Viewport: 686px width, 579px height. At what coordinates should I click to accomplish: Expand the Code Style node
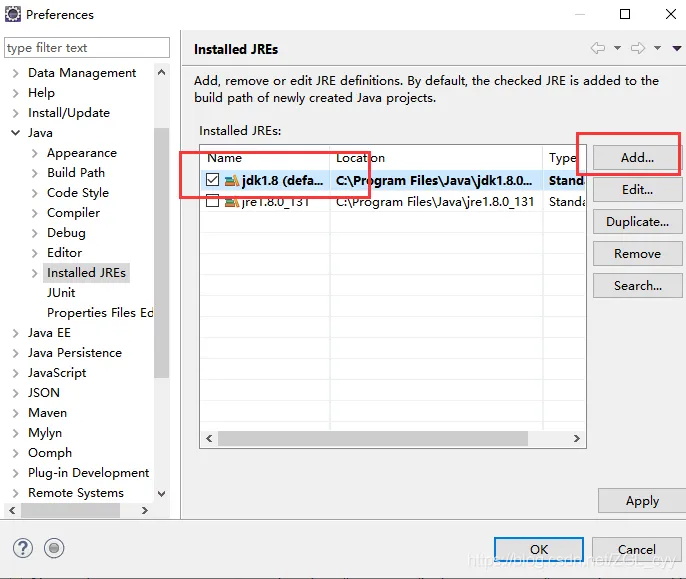click(35, 193)
